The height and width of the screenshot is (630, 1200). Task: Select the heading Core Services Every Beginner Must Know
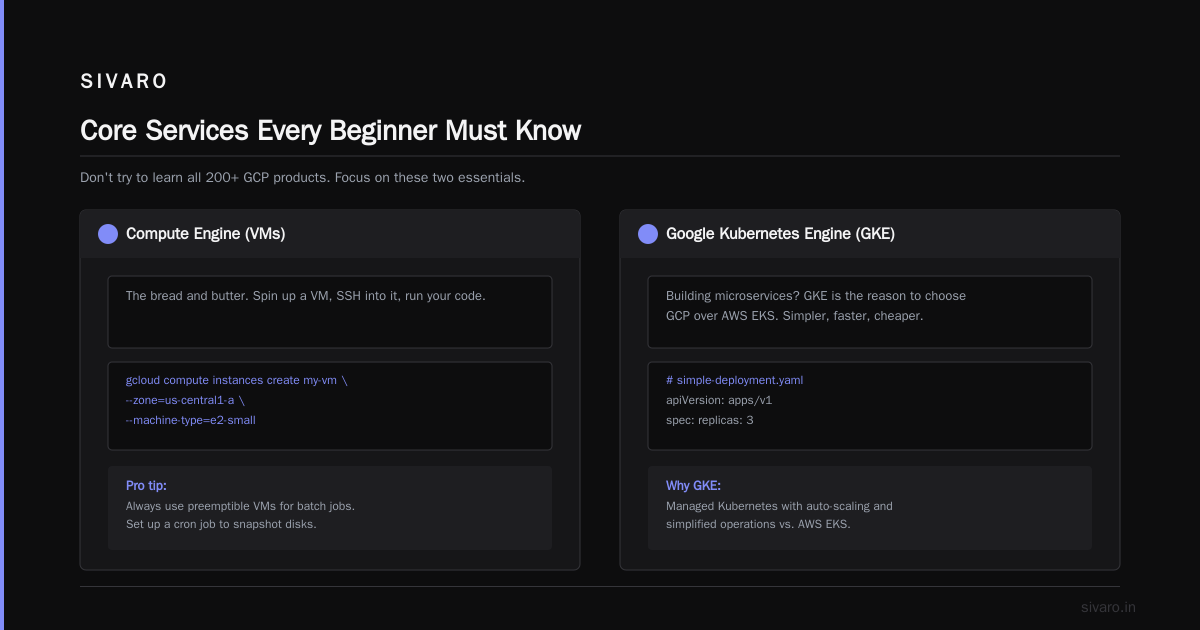330,131
